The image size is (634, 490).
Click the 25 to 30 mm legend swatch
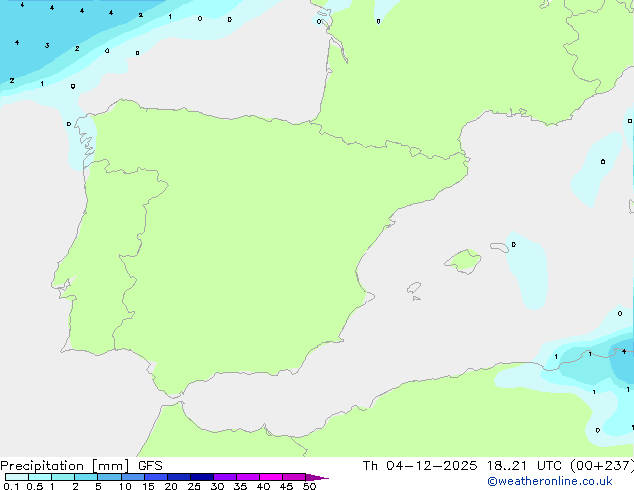click(x=202, y=477)
